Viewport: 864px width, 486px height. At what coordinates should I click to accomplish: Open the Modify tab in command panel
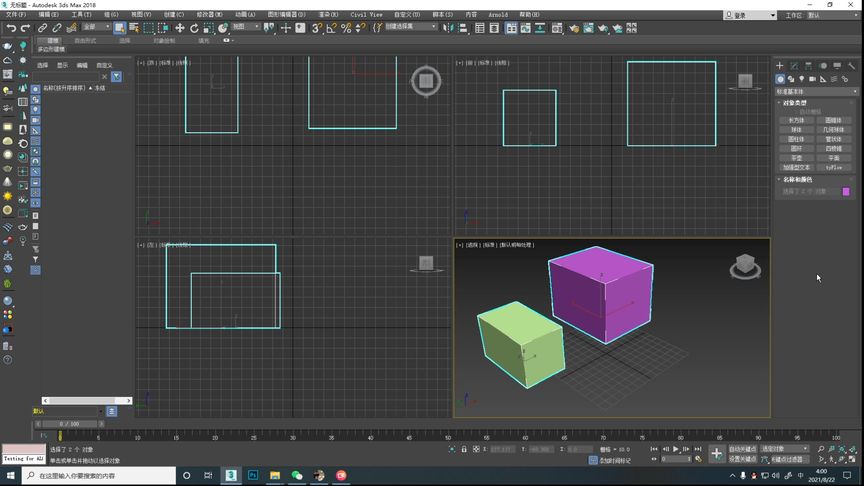click(x=794, y=66)
